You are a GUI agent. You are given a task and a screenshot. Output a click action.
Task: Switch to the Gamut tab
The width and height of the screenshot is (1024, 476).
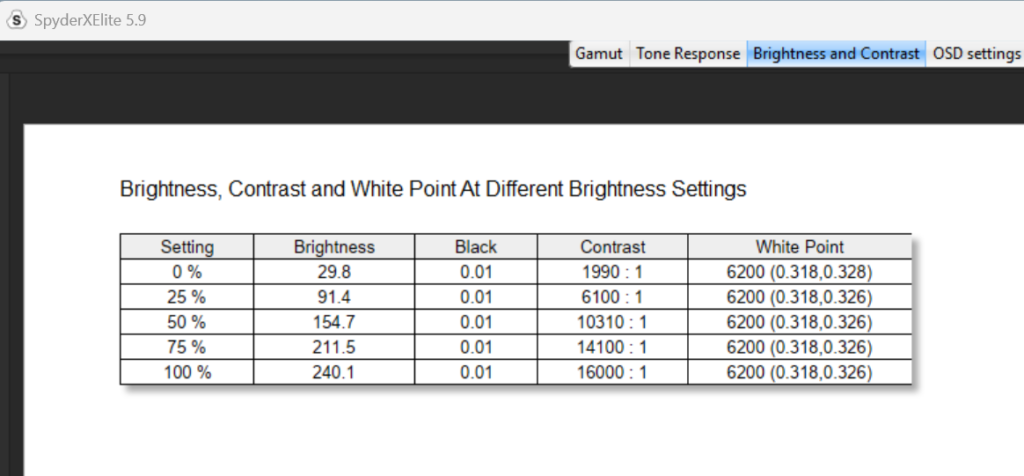point(599,54)
